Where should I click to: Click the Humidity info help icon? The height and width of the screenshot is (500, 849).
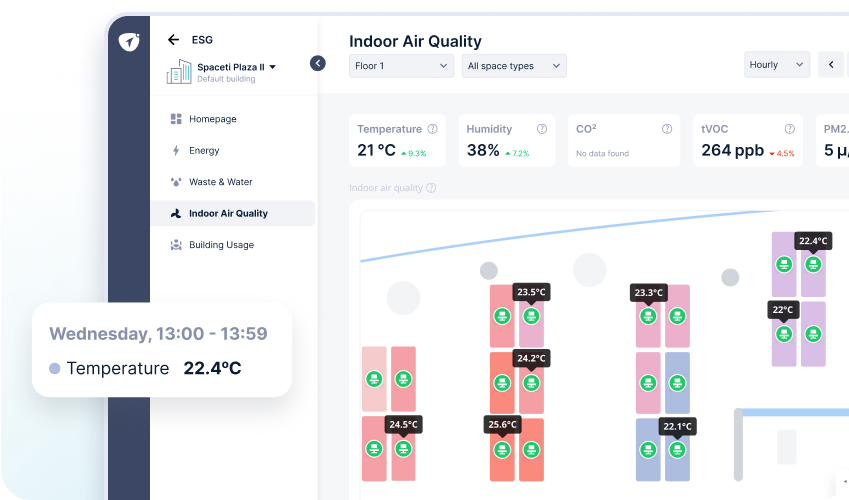click(x=542, y=129)
